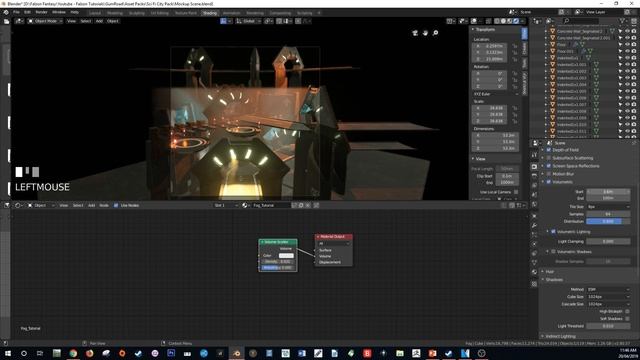Screen dimensions: 640x360
Task: Open the XYZ Euler rotation mode dropdown
Action: (496, 94)
